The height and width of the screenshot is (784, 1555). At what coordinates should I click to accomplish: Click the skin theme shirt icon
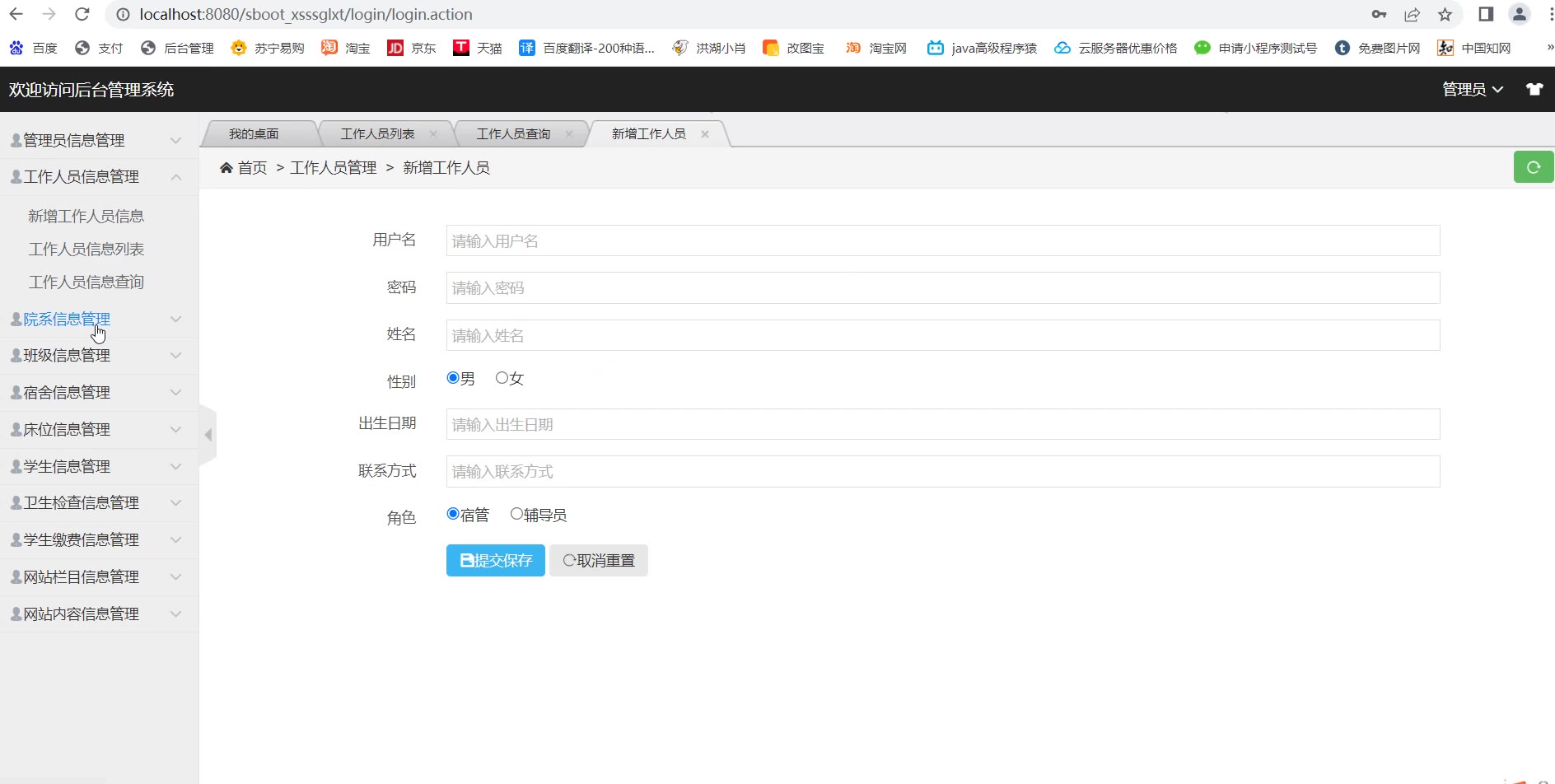(x=1534, y=89)
